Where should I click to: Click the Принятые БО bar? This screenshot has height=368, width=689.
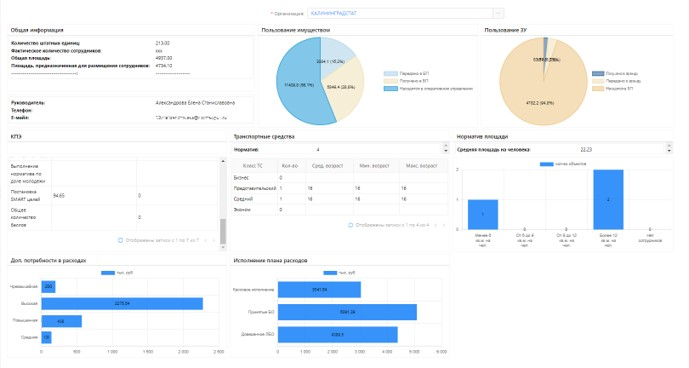point(347,312)
